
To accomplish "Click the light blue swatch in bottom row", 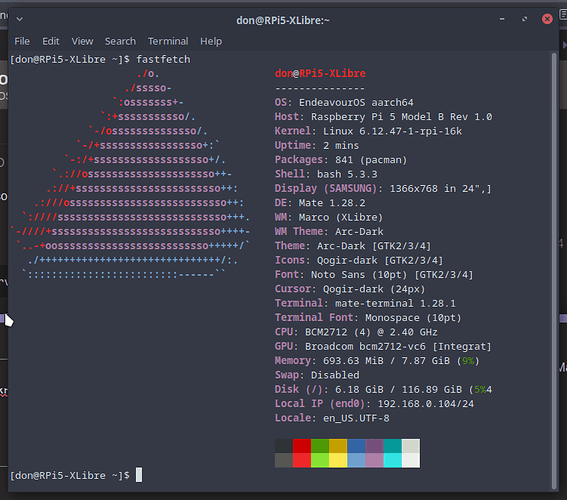I will click(x=357, y=461).
